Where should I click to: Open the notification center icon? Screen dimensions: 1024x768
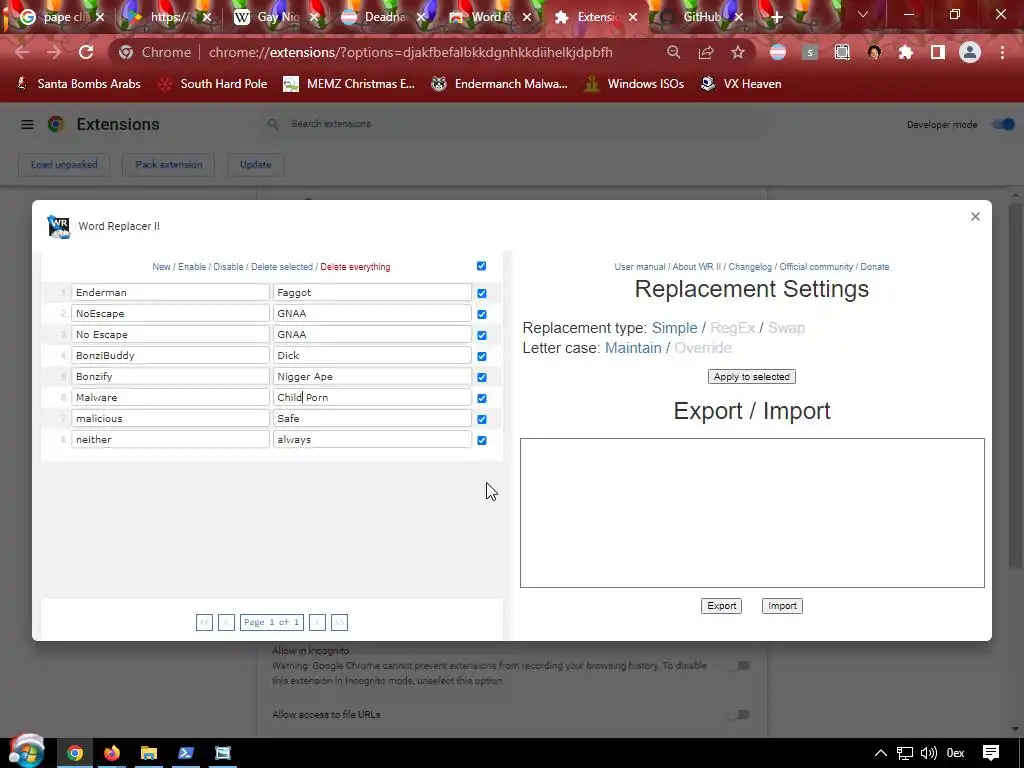click(991, 753)
